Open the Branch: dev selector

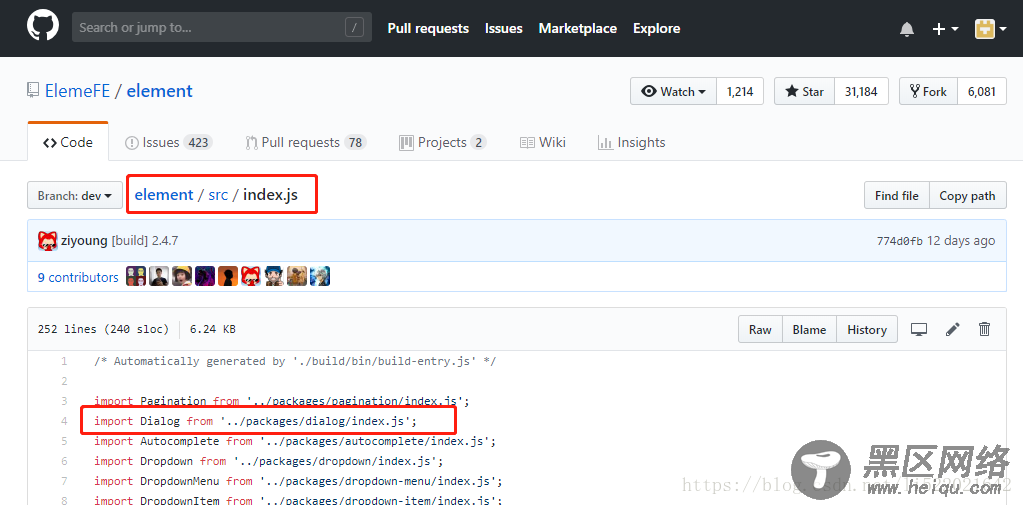[x=75, y=195]
